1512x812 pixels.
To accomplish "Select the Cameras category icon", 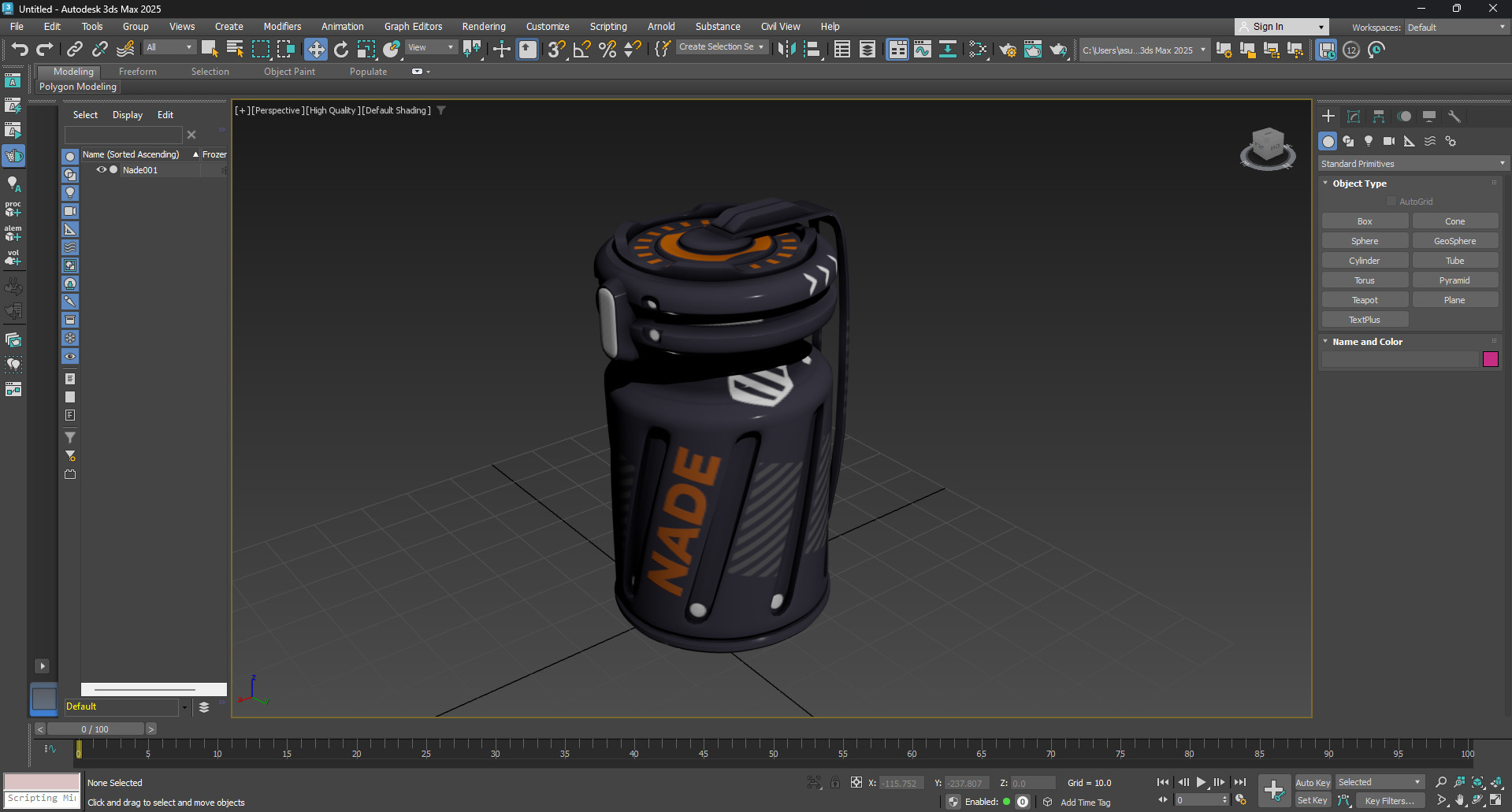I will pyautogui.click(x=1389, y=141).
